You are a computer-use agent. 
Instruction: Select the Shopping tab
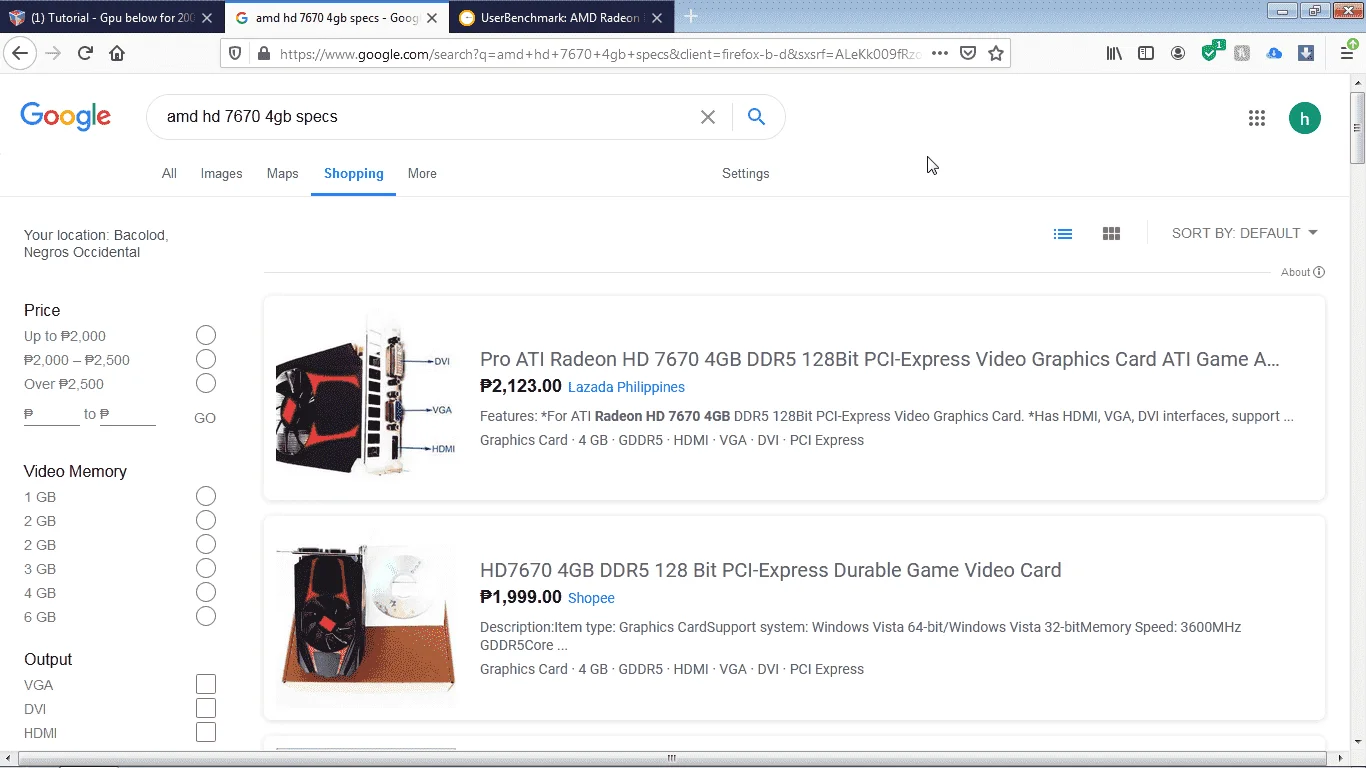click(354, 174)
